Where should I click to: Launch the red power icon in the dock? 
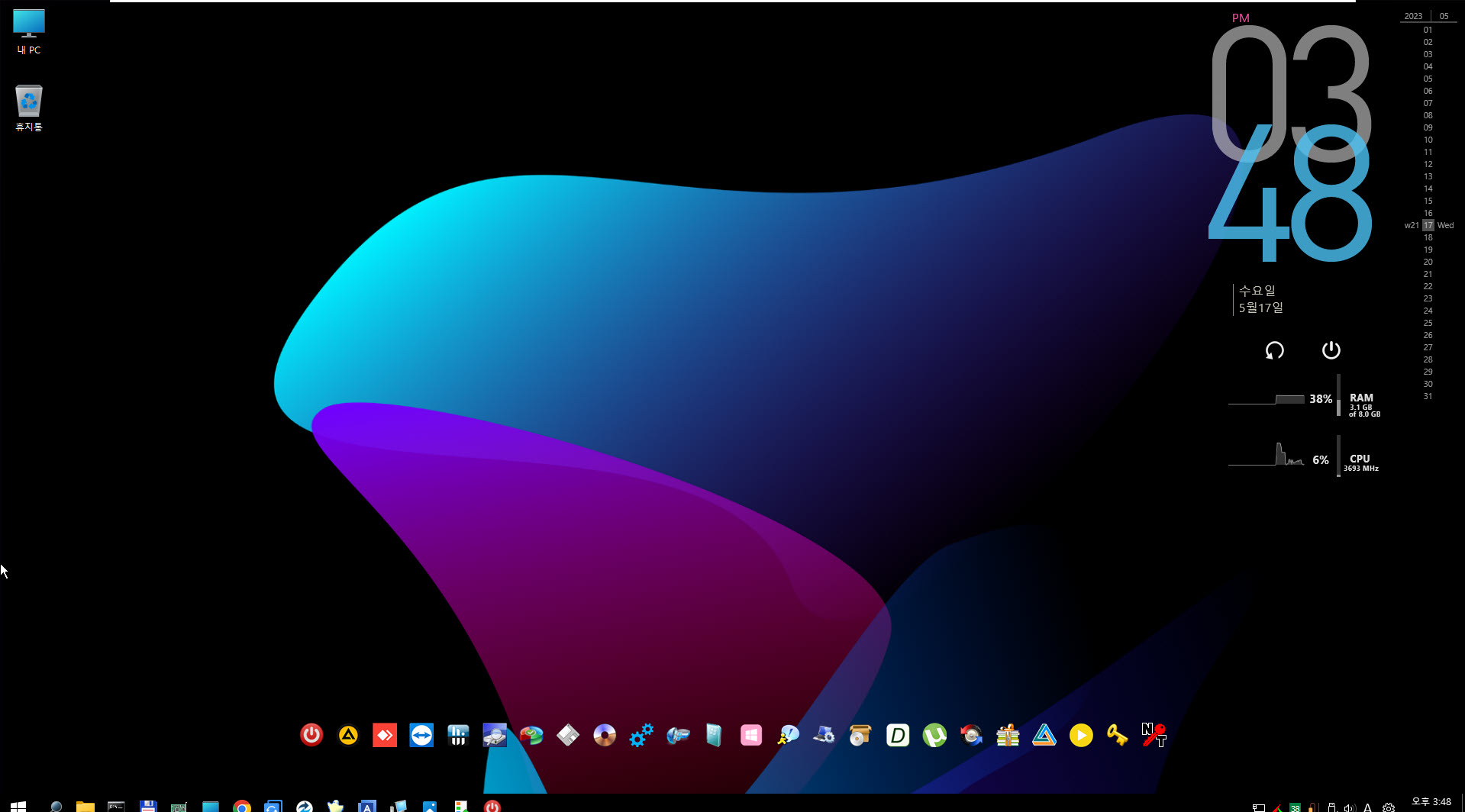(311, 735)
